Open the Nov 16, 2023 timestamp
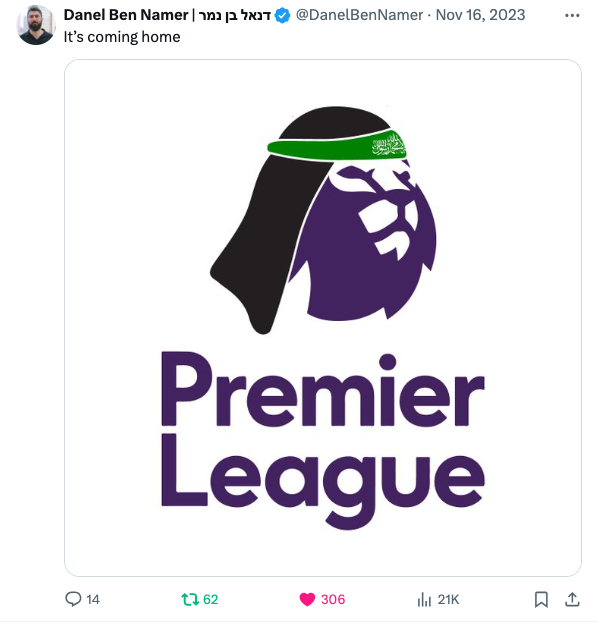 (x=480, y=15)
